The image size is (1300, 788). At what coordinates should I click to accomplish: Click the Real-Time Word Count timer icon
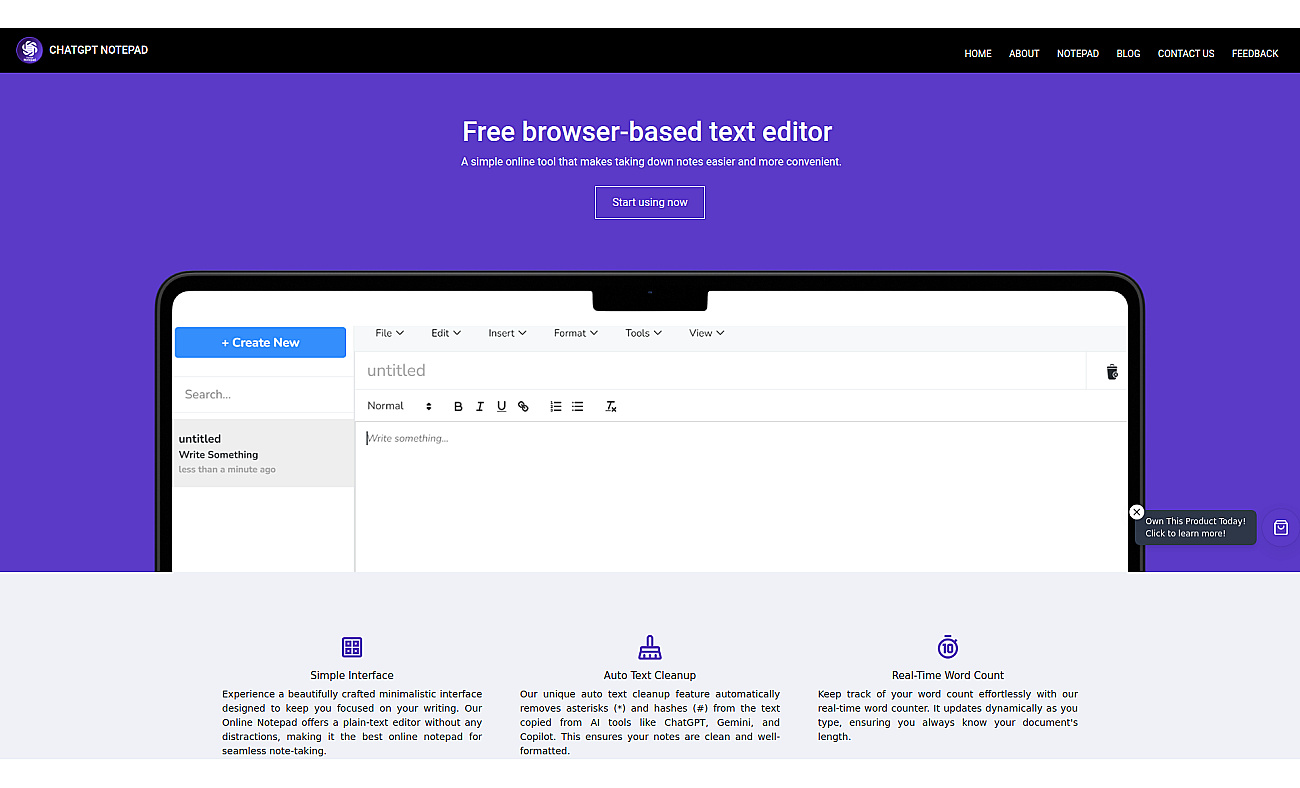coord(948,647)
